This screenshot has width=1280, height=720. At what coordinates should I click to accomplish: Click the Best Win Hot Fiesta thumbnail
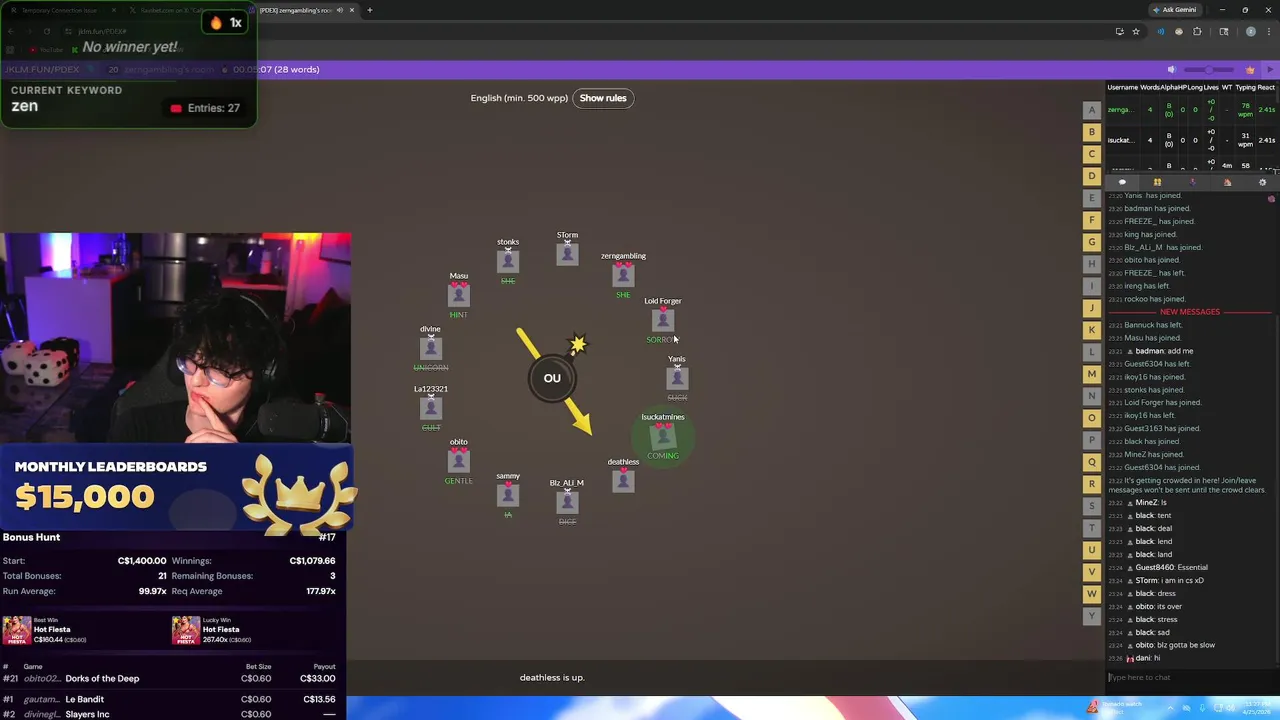16,630
